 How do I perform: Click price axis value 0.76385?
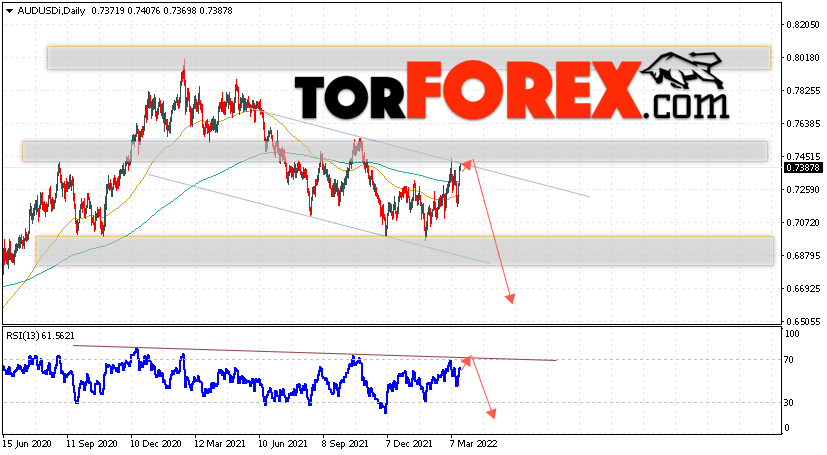(x=803, y=123)
